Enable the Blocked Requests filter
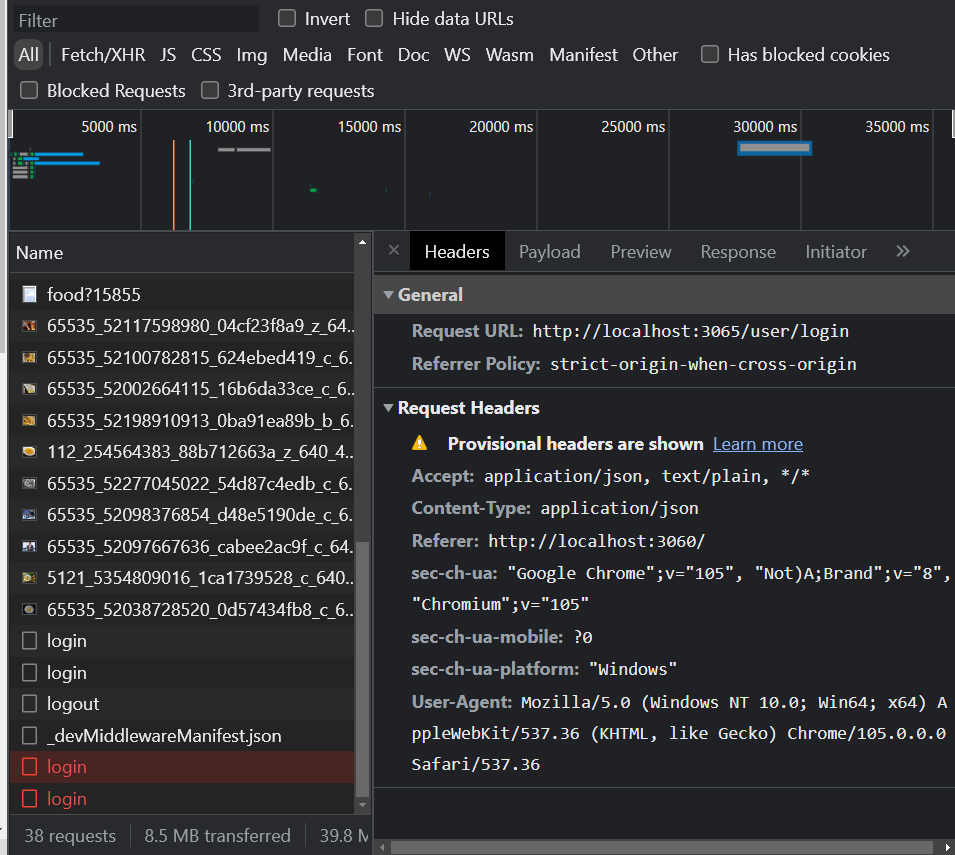955x855 pixels. 28,90
